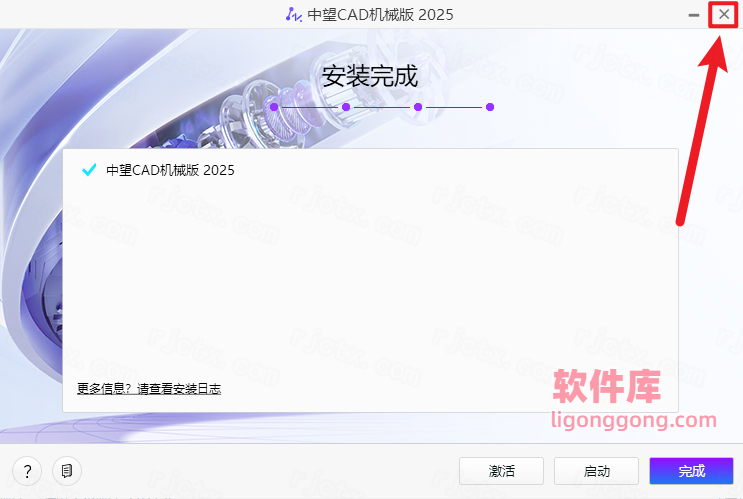This screenshot has height=499, width=743.
Task: Open the license document icon
Action: click(67, 471)
